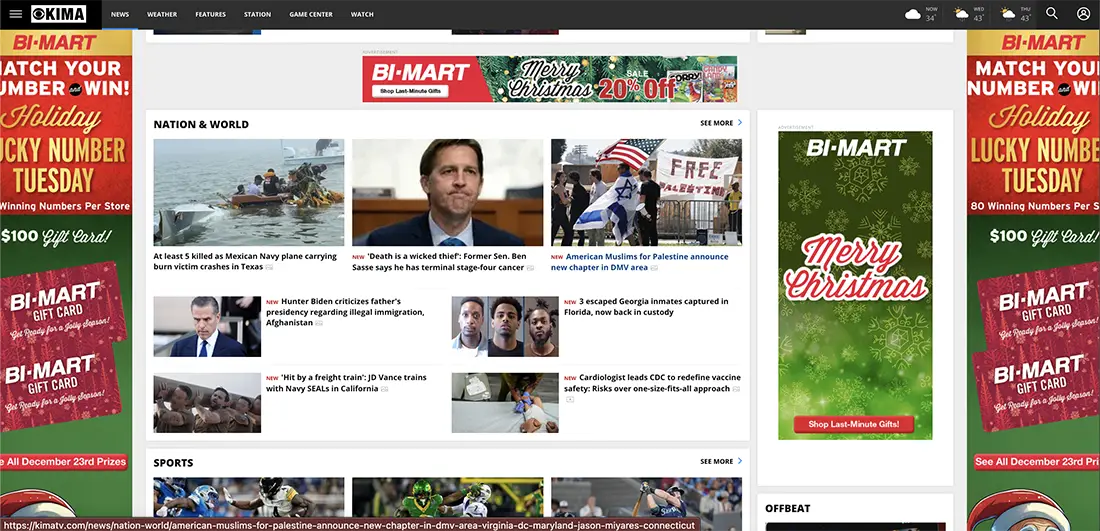Viewport: 1100px width, 531px height.
Task: Open Mexican Navy plane crash headline
Action: click(245, 262)
